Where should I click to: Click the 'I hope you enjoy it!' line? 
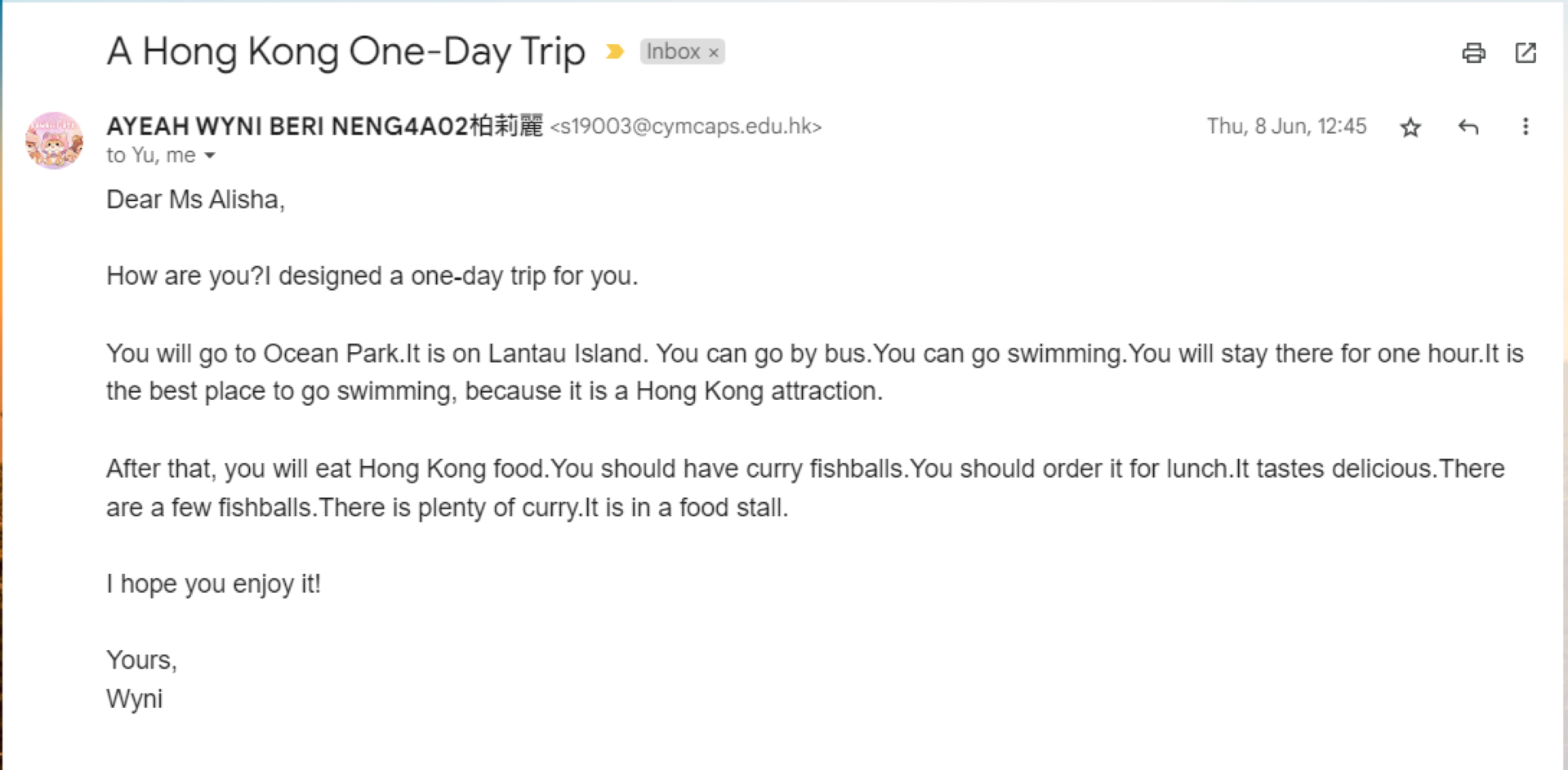[x=213, y=584]
